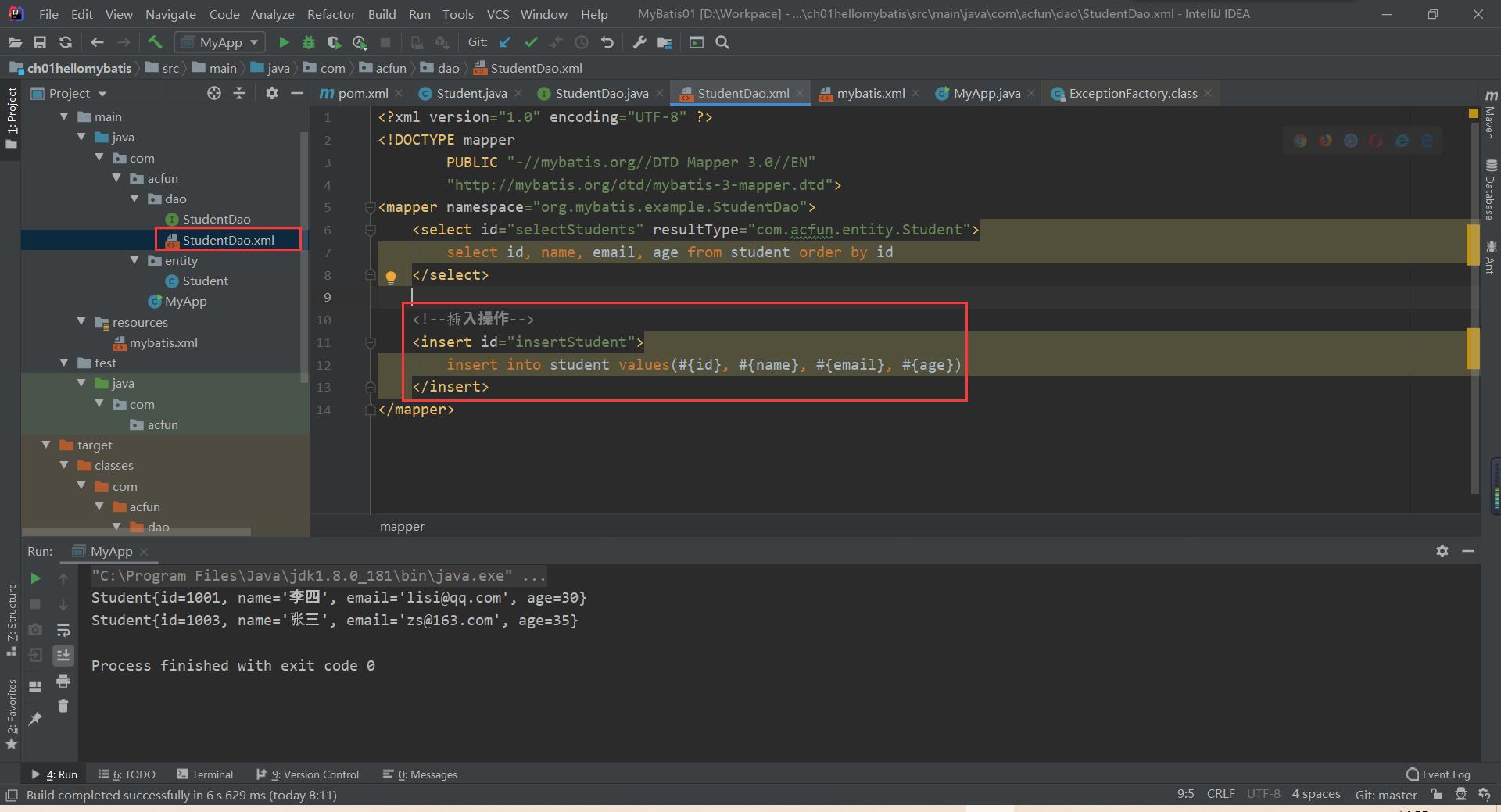Click the Git update project arrow
Viewport: 1501px width, 812px height.
click(505, 42)
